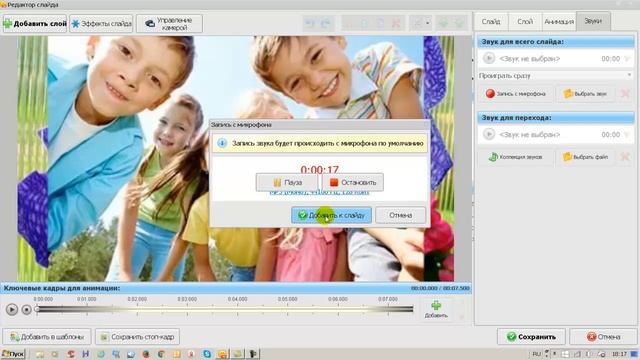Click the Skype icon in taskbar
This screenshot has height=360, width=640.
click(x=207, y=354)
